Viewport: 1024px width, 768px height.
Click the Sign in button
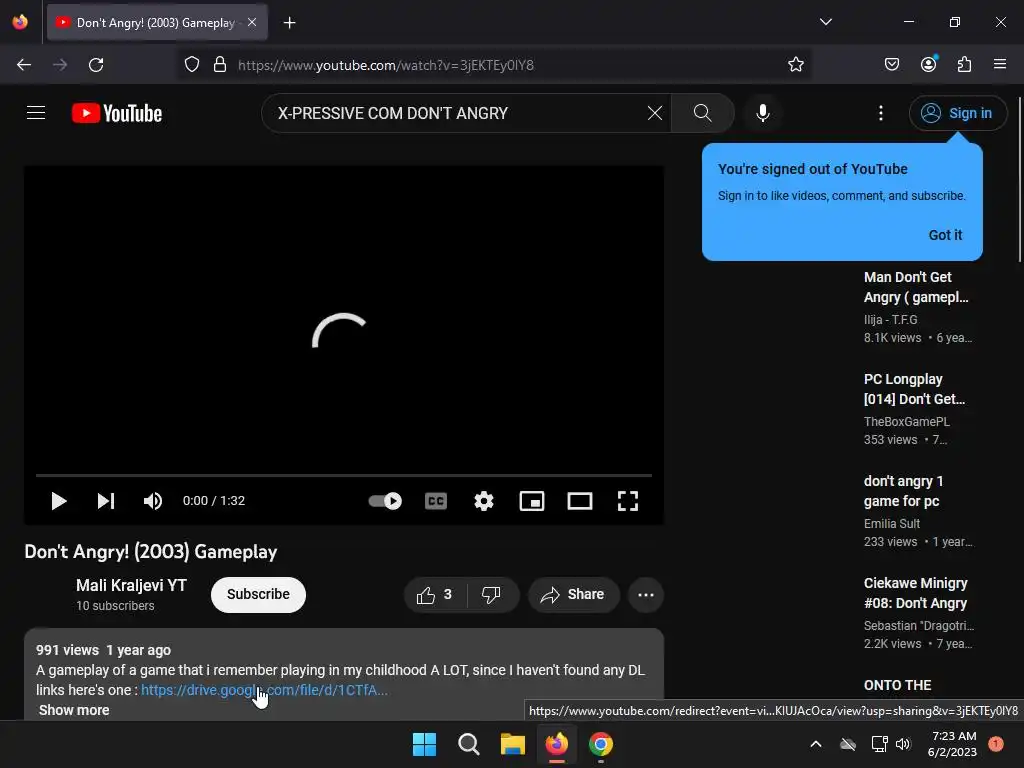[x=957, y=113]
